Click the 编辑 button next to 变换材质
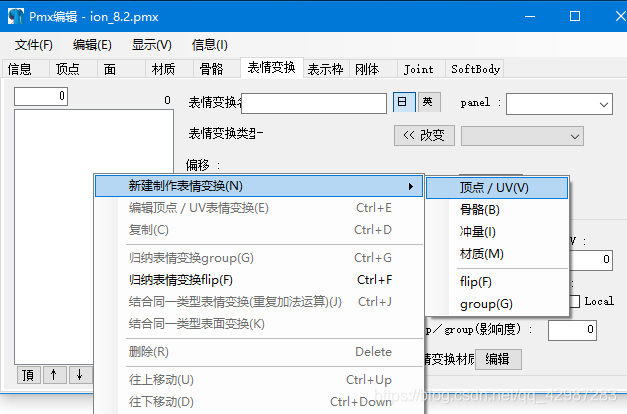The width and height of the screenshot is (627, 414). pyautogui.click(x=498, y=359)
